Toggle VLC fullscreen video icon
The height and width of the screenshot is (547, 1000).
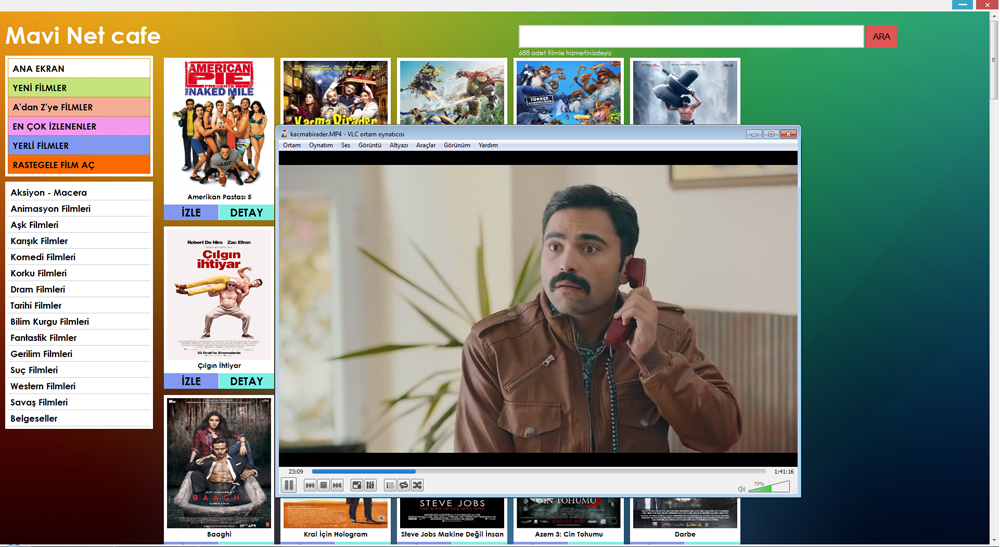(357, 485)
